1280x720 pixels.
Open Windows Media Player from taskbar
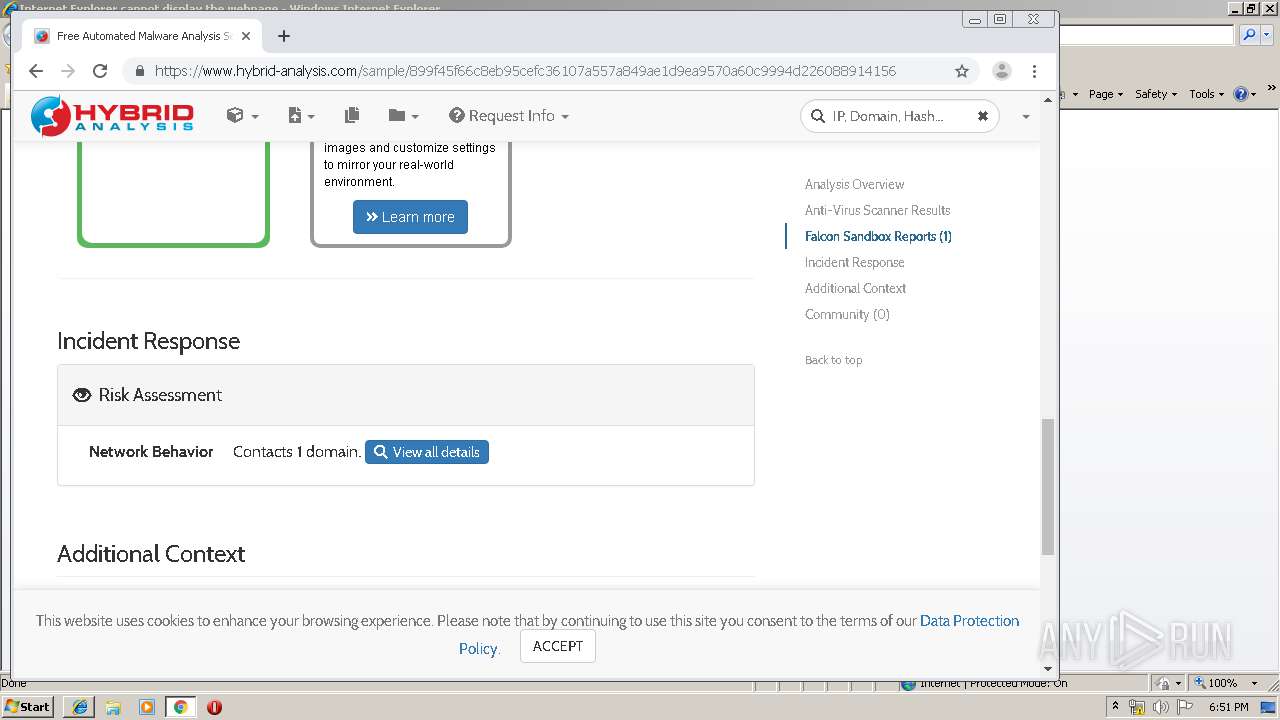(146, 707)
